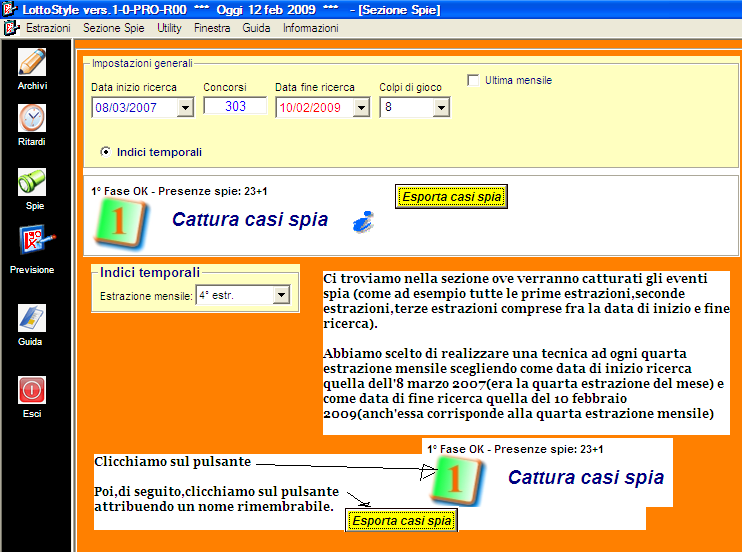
Task: Open the Guida menu in menu bar
Action: click(x=256, y=28)
